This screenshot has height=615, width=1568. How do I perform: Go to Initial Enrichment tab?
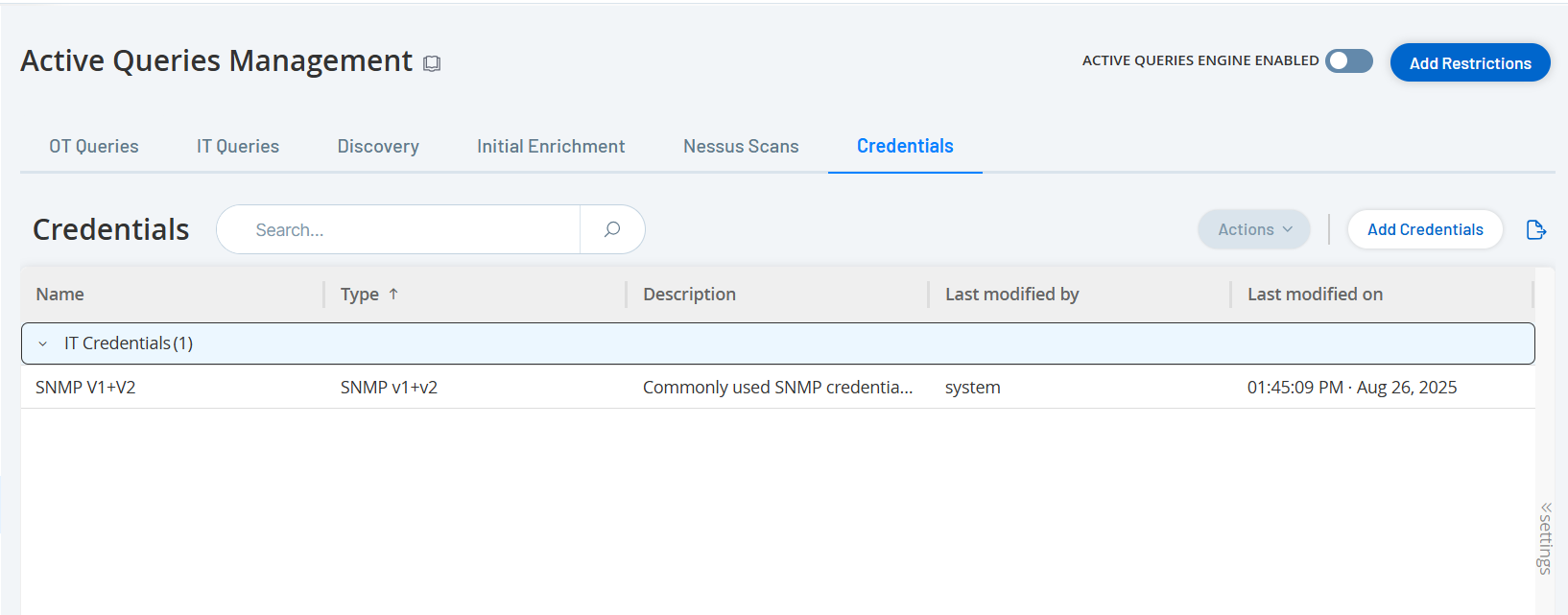point(551,147)
